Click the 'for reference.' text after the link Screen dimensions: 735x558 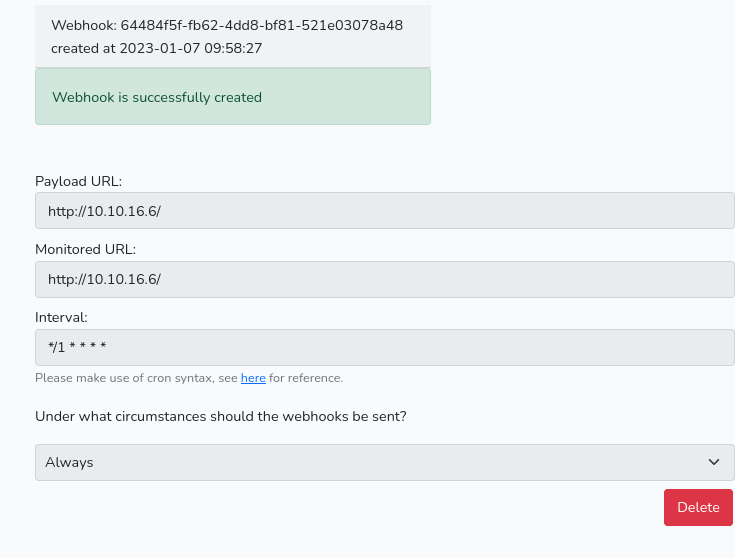306,378
